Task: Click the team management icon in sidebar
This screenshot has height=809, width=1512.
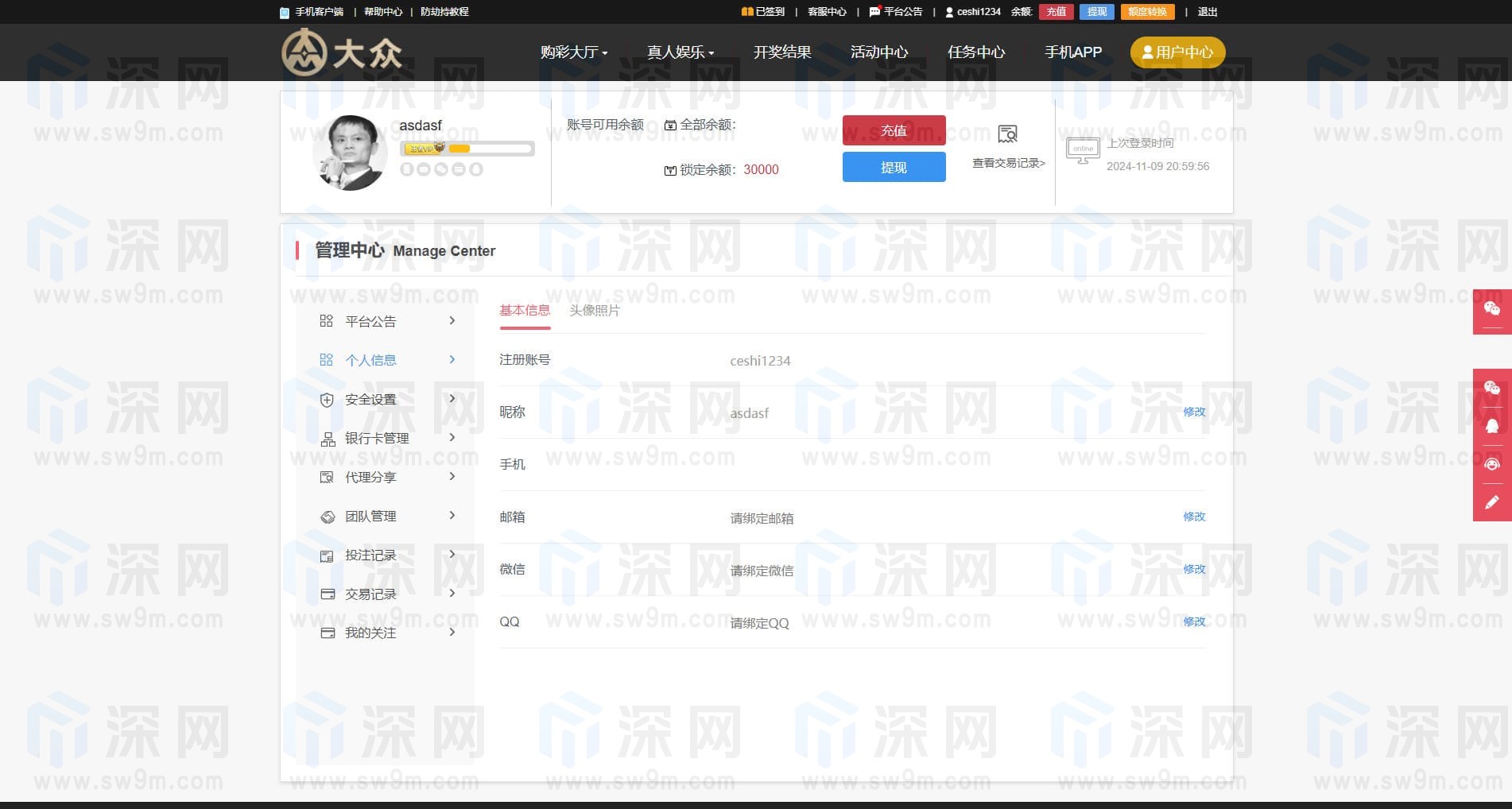Action: pyautogui.click(x=327, y=517)
